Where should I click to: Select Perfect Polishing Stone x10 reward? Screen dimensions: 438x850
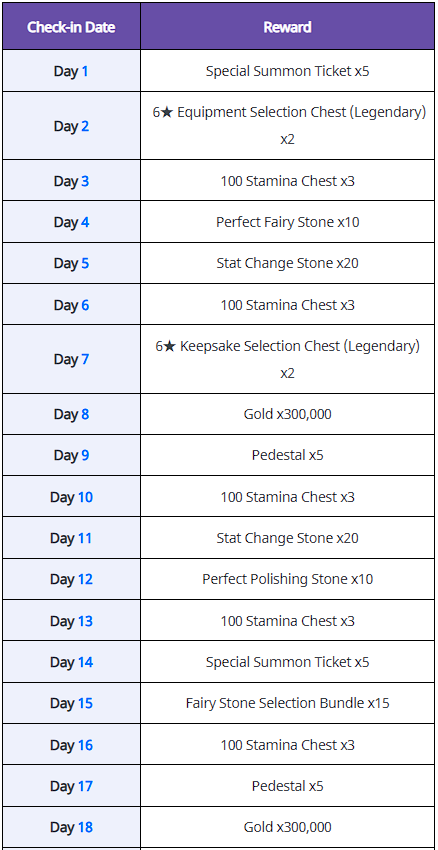click(287, 579)
